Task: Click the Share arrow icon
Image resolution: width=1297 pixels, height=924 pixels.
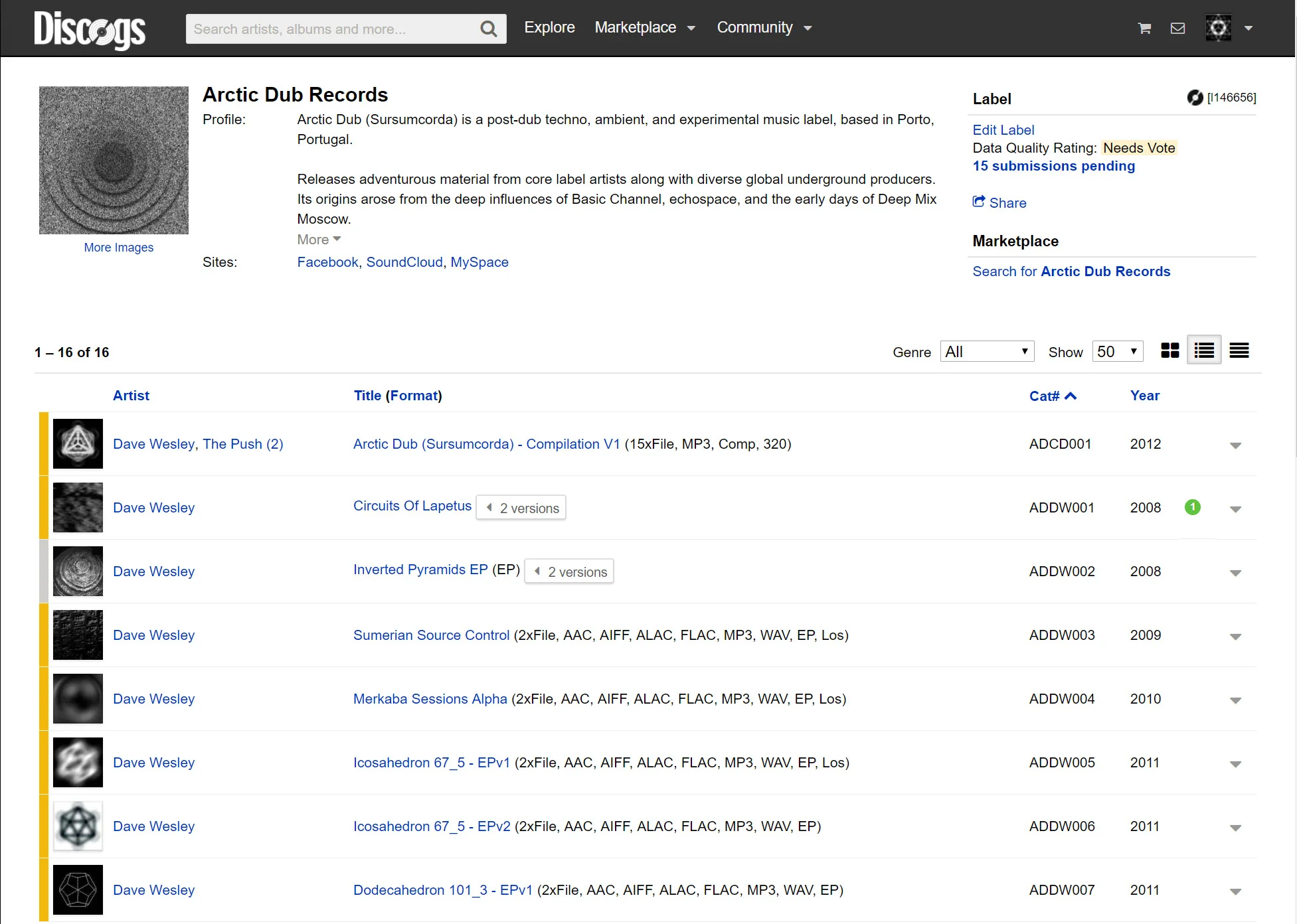Action: [x=979, y=202]
